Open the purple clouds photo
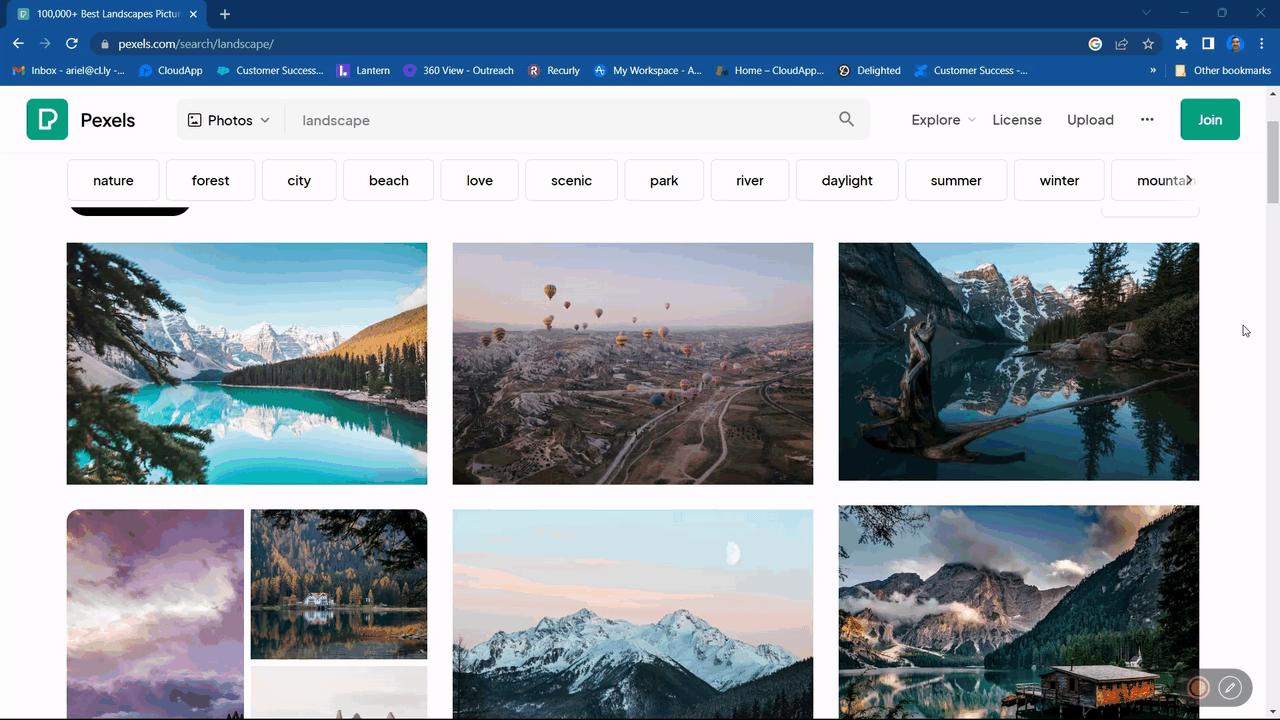Screen dimensions: 1280x720 click(x=155, y=614)
